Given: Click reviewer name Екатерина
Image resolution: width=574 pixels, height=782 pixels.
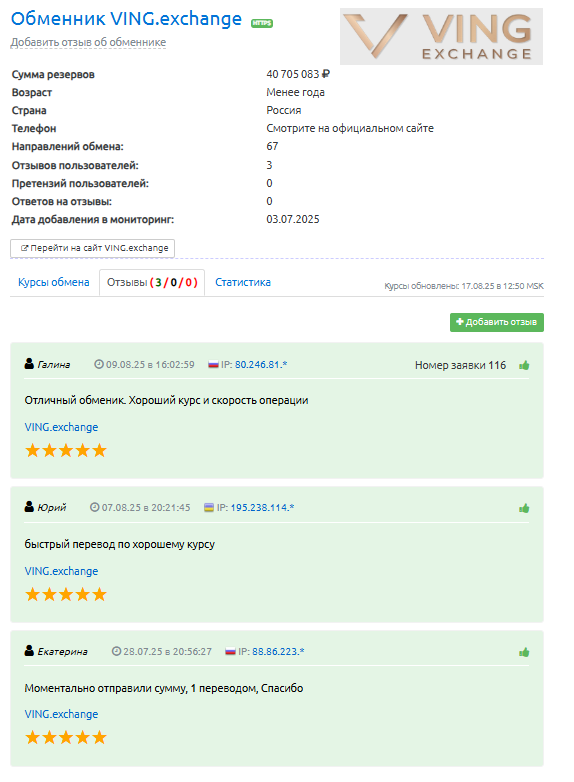Looking at the screenshot, I should [x=62, y=651].
